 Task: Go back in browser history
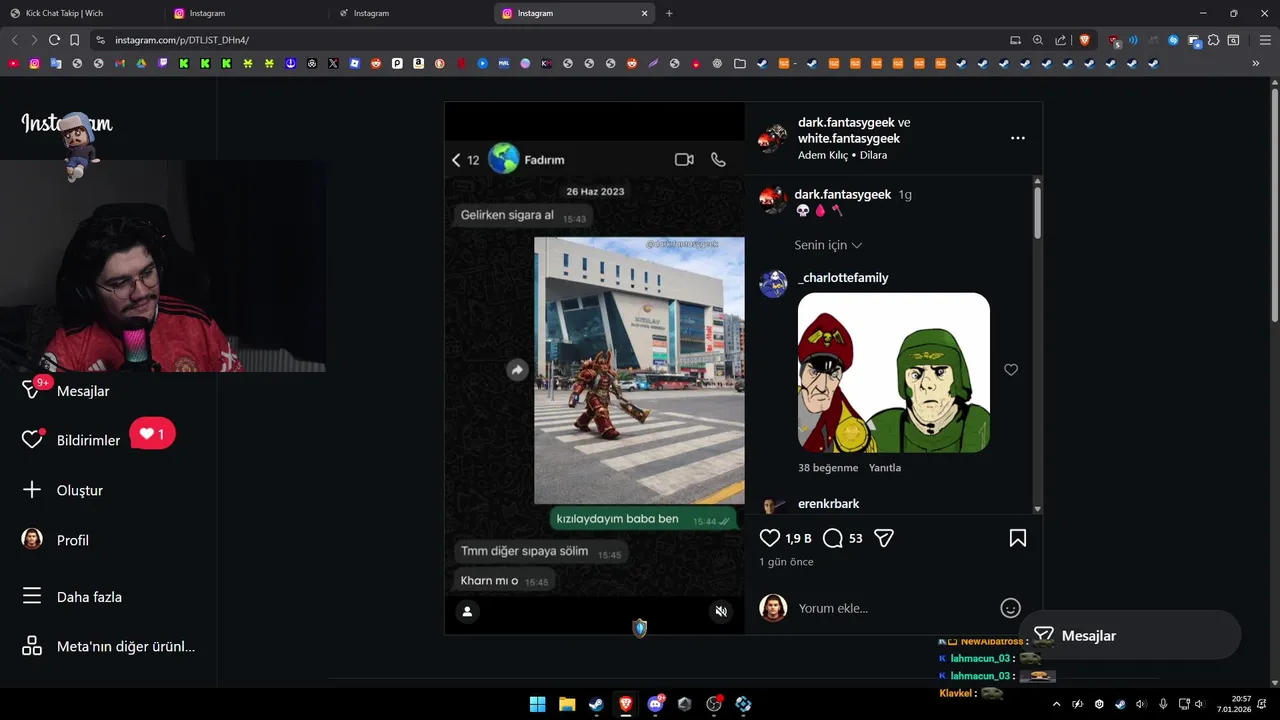[x=14, y=40]
